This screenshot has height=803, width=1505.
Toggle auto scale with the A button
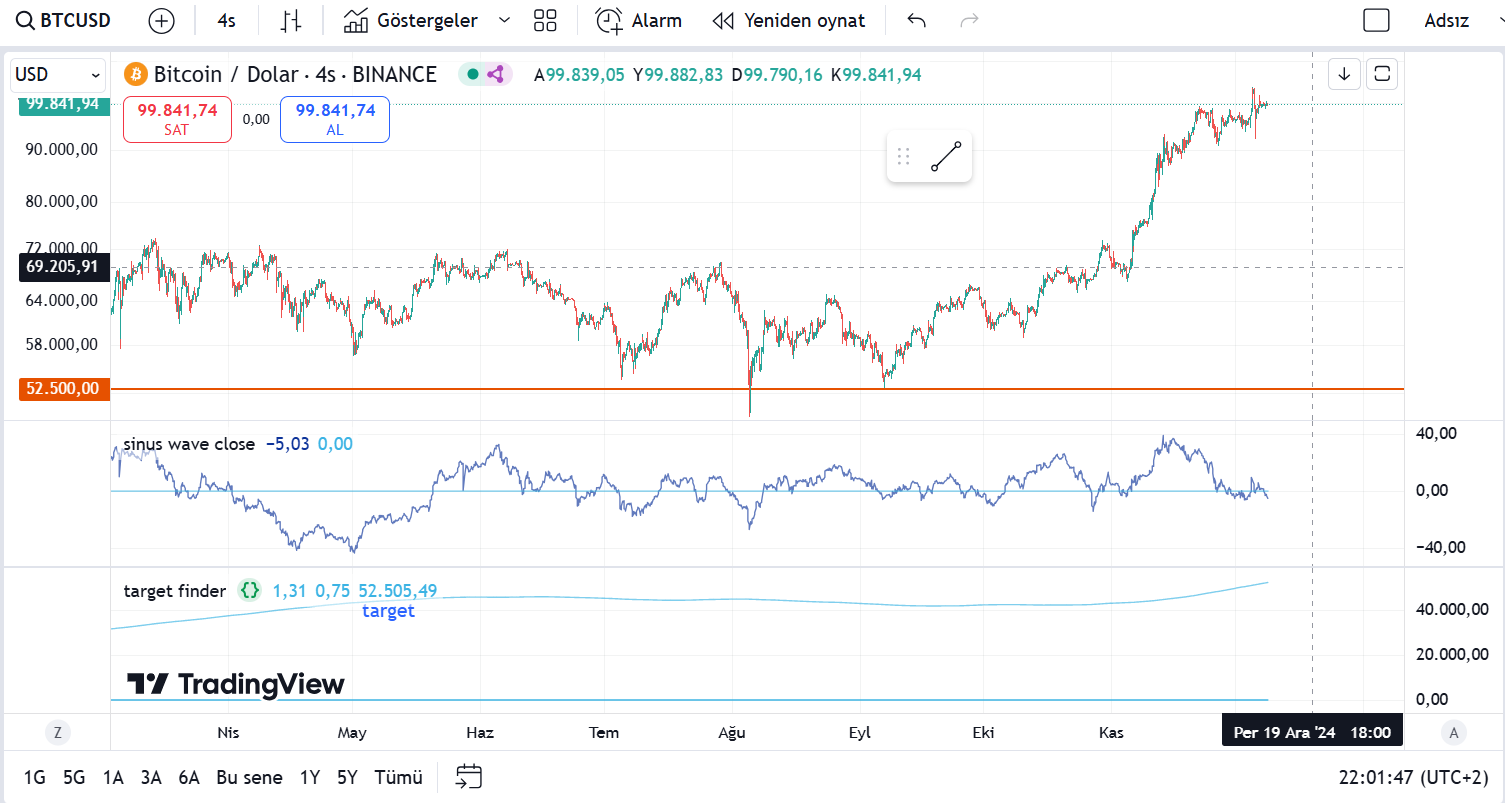tap(1454, 733)
